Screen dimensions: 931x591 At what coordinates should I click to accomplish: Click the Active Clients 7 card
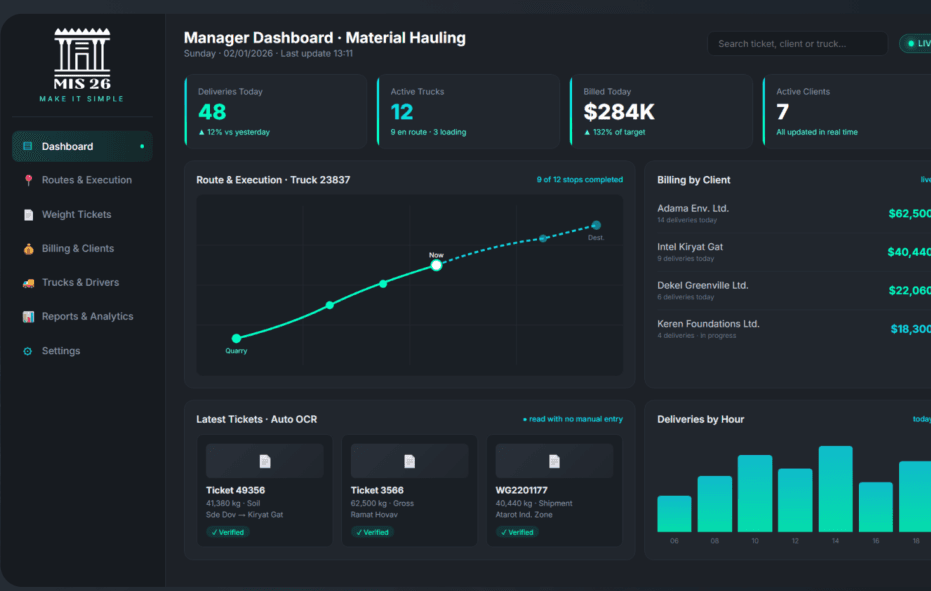849,111
